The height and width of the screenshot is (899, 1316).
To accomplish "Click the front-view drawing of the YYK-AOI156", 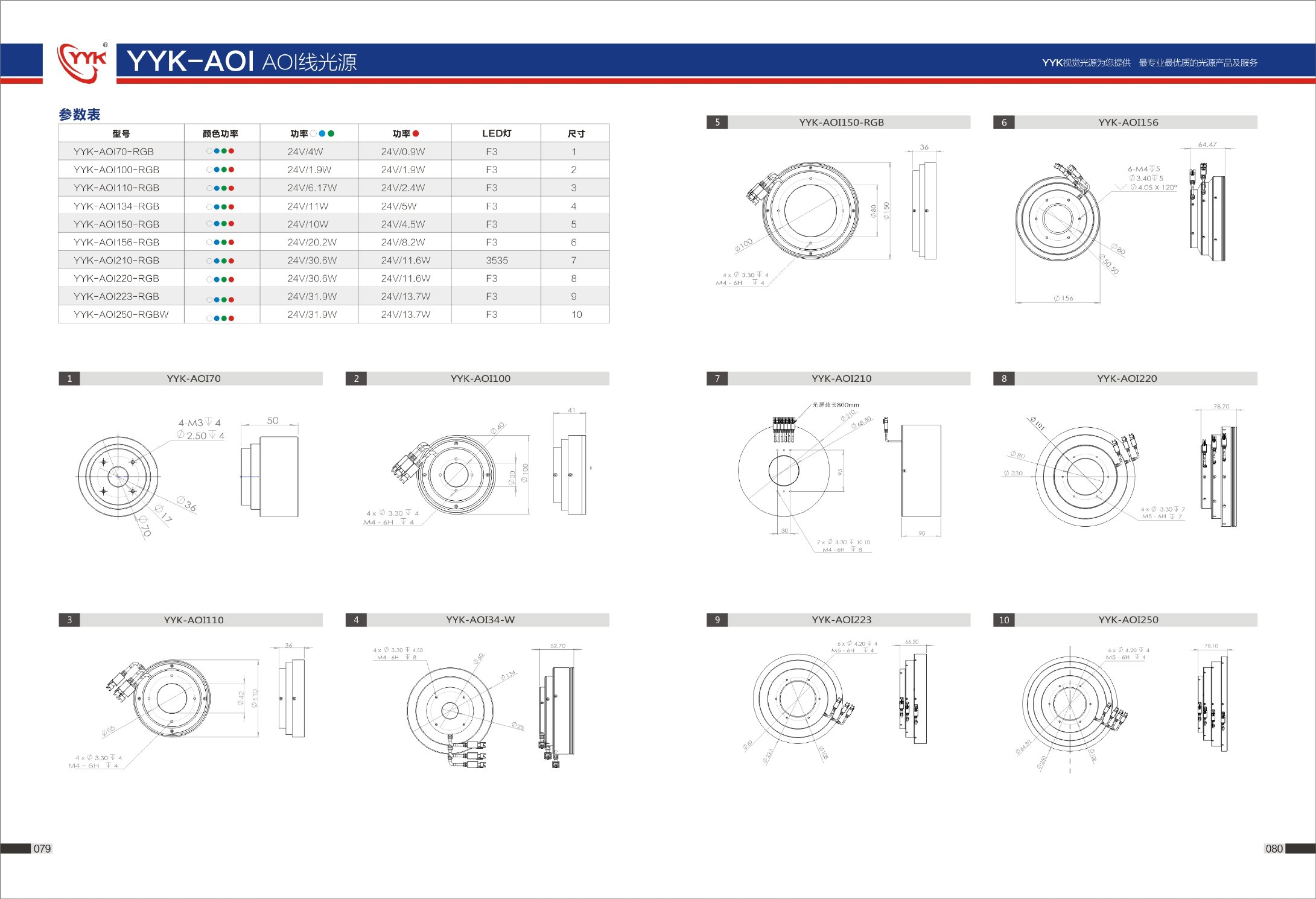I will [x=1057, y=218].
